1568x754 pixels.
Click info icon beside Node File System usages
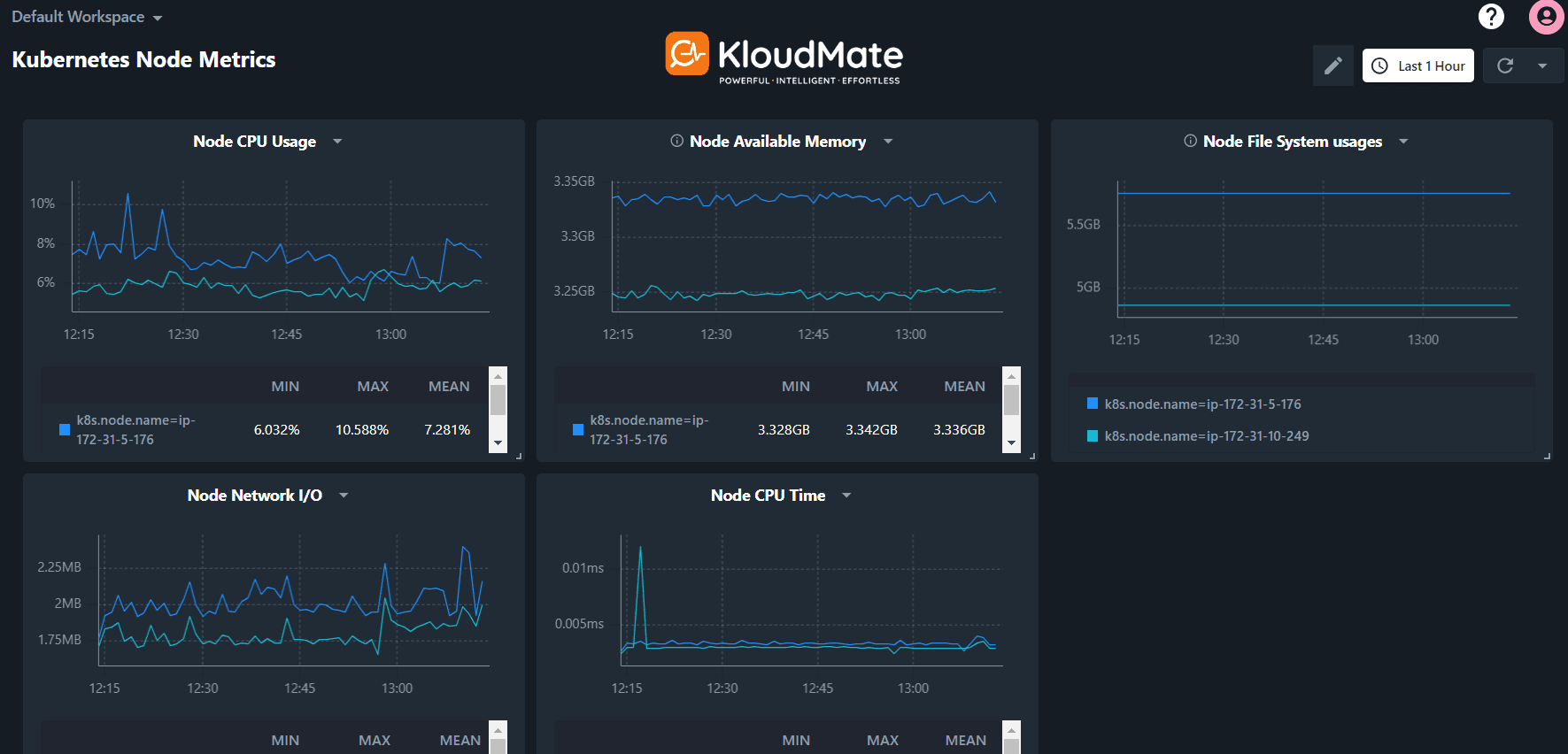pos(1190,141)
